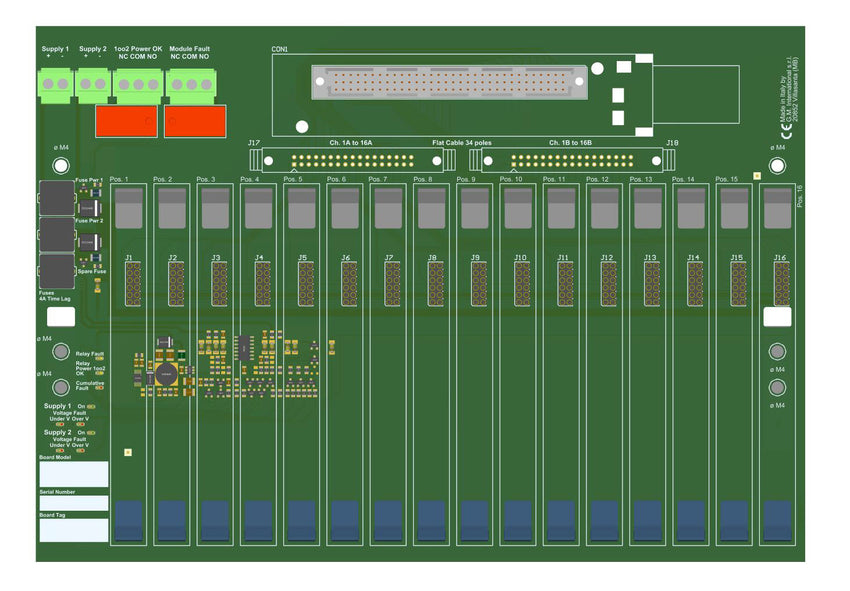Click the Supply 1 On LED

pos(92,407)
